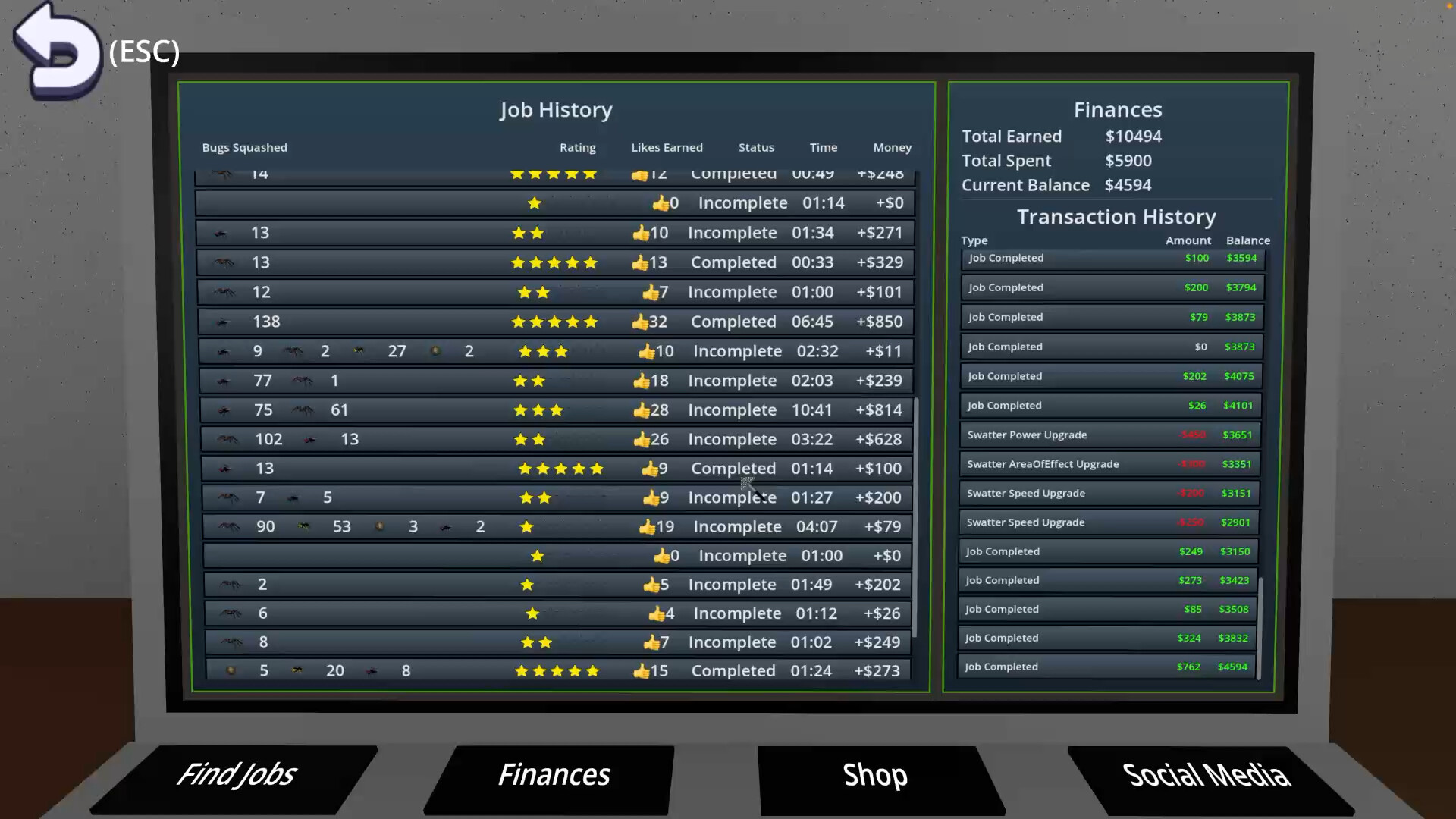Click the egg icon next to 2 on the +$11 row
Image resolution: width=1456 pixels, height=819 pixels.
pyautogui.click(x=436, y=350)
